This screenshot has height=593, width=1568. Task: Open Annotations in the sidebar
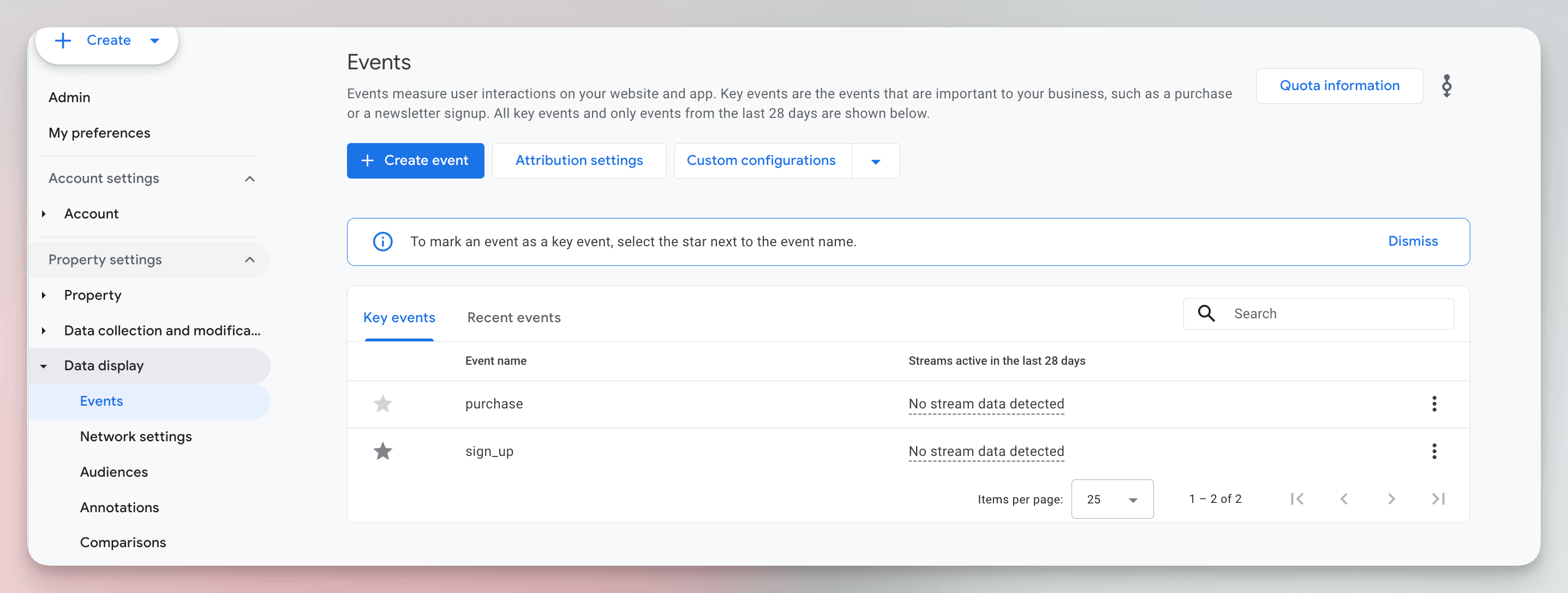coord(119,507)
